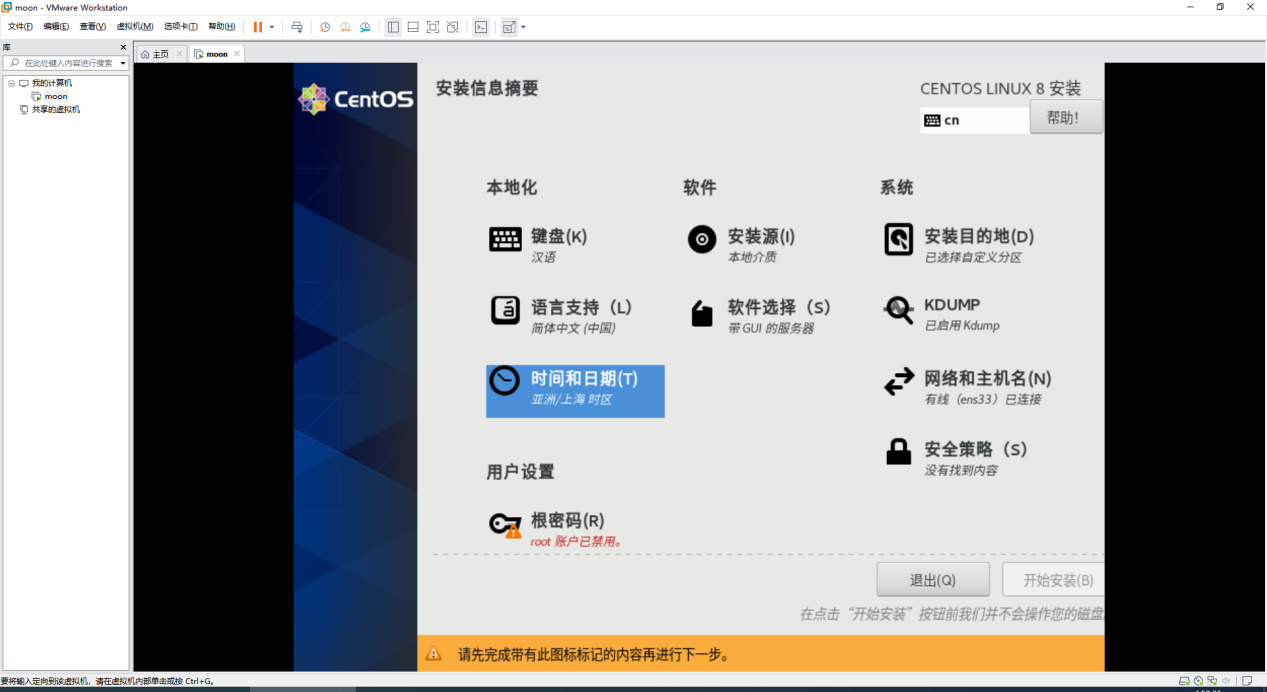The width and height of the screenshot is (1267, 692).
Task: Click the CentOS logo in the installer
Action: [355, 99]
